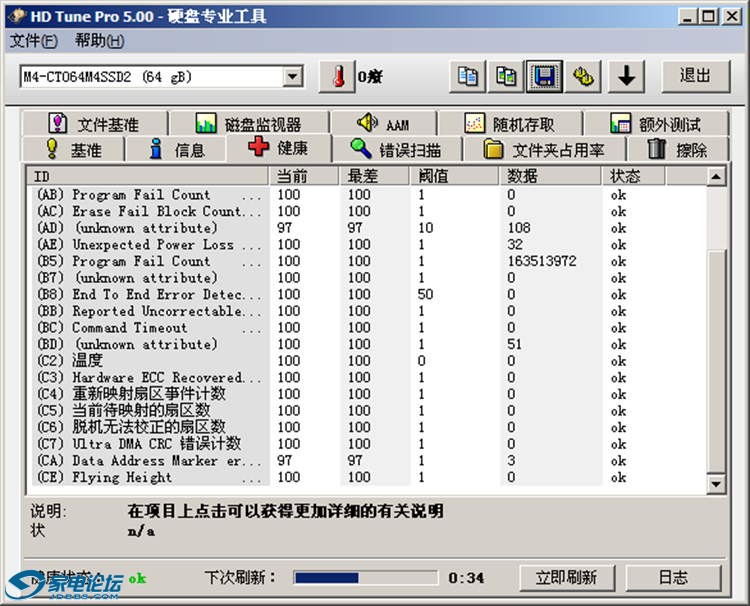This screenshot has height=606, width=750.
Task: Select the (B8) End To End Error row
Action: pos(366,295)
